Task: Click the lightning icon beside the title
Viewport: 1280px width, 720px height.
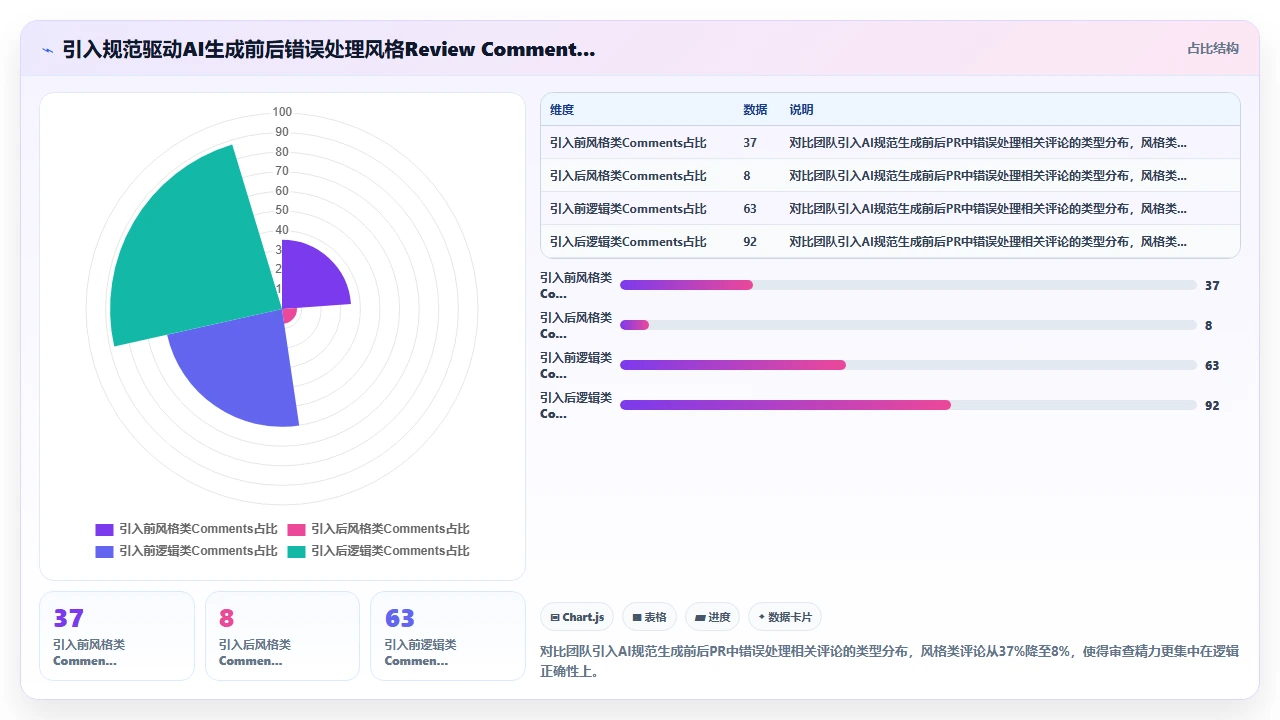Action: tap(48, 50)
